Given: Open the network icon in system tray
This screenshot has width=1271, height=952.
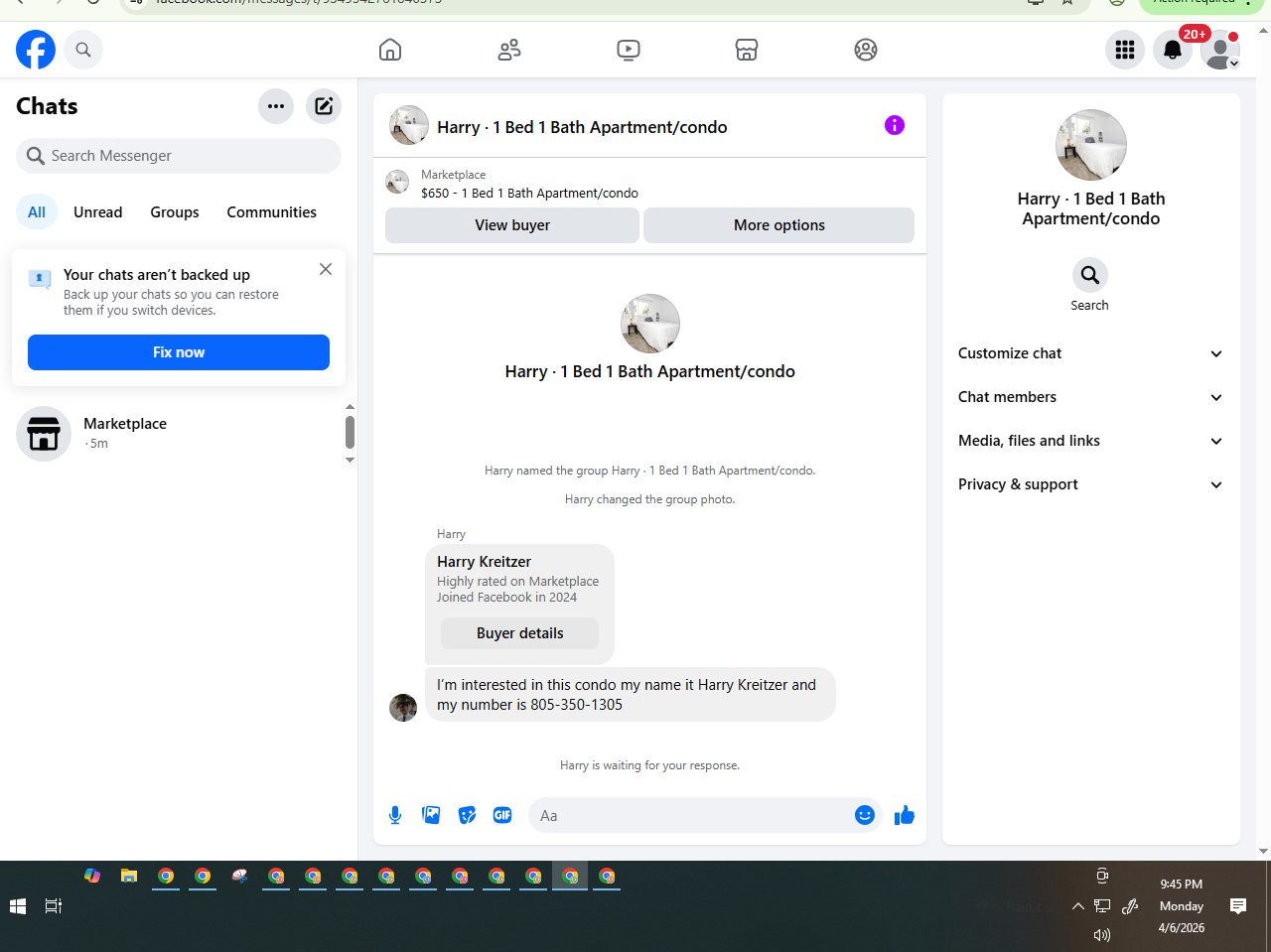Looking at the screenshot, I should (x=1102, y=906).
